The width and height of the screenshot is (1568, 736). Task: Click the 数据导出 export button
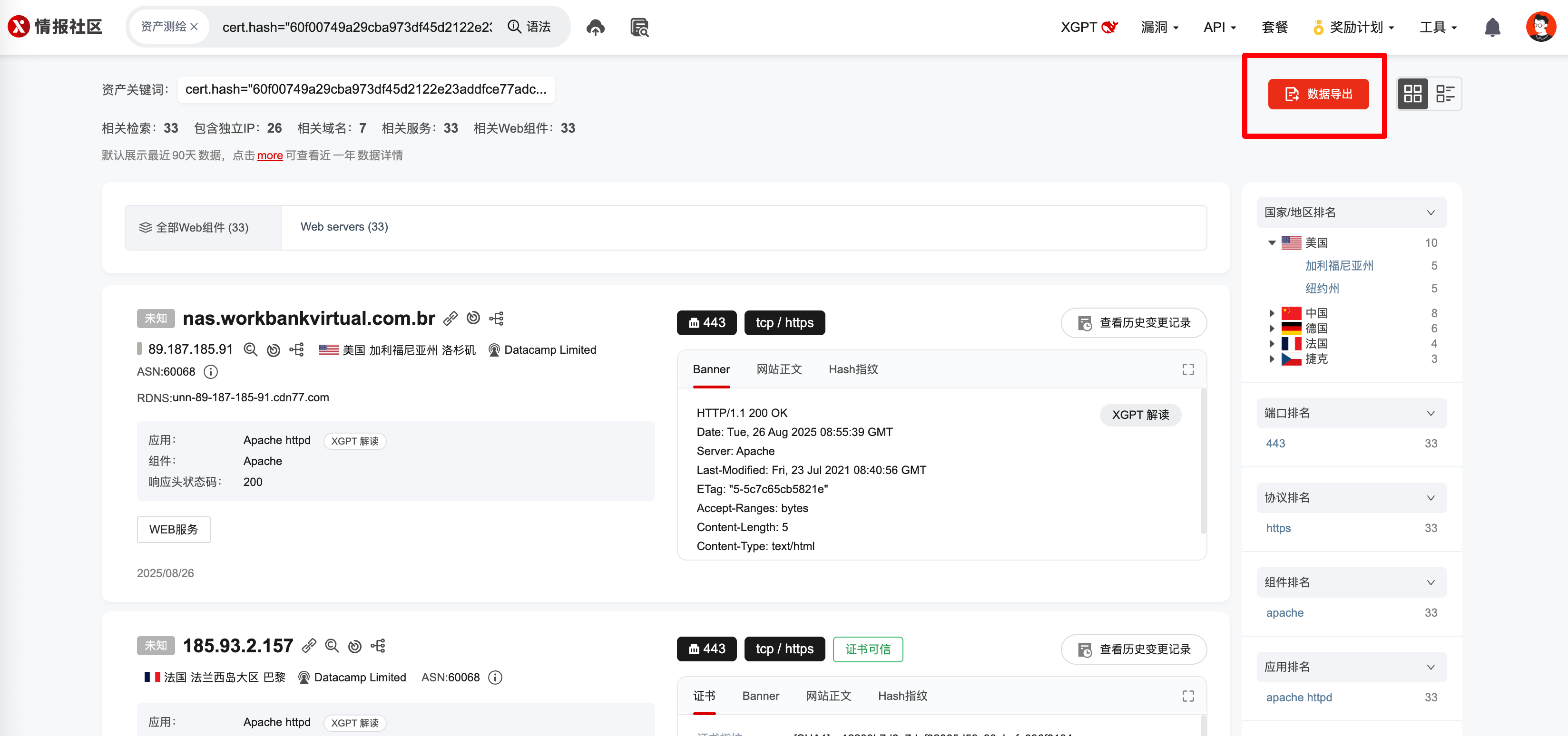click(1318, 94)
